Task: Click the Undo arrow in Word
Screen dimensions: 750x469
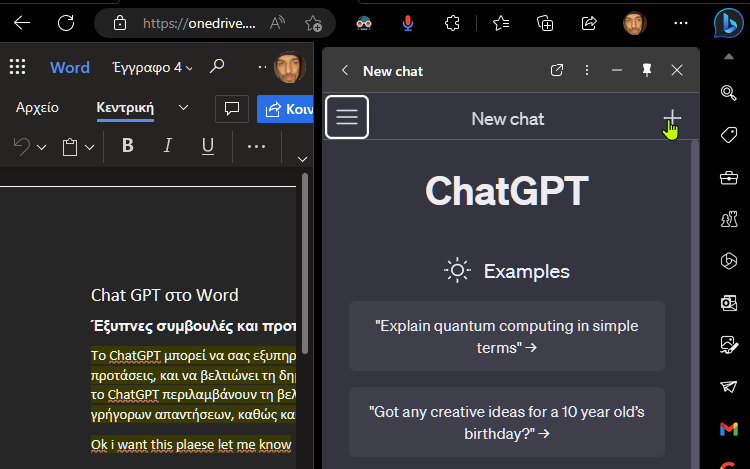Action: coord(22,146)
